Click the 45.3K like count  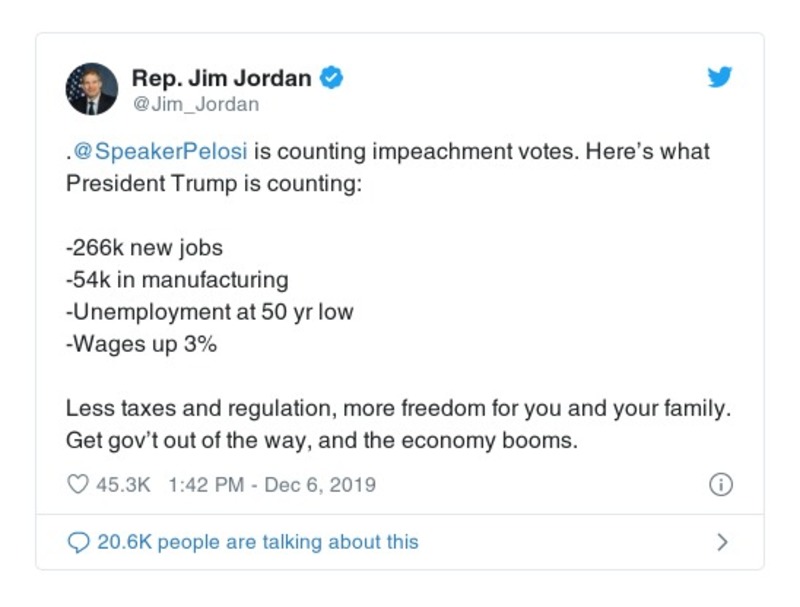pyautogui.click(x=123, y=485)
